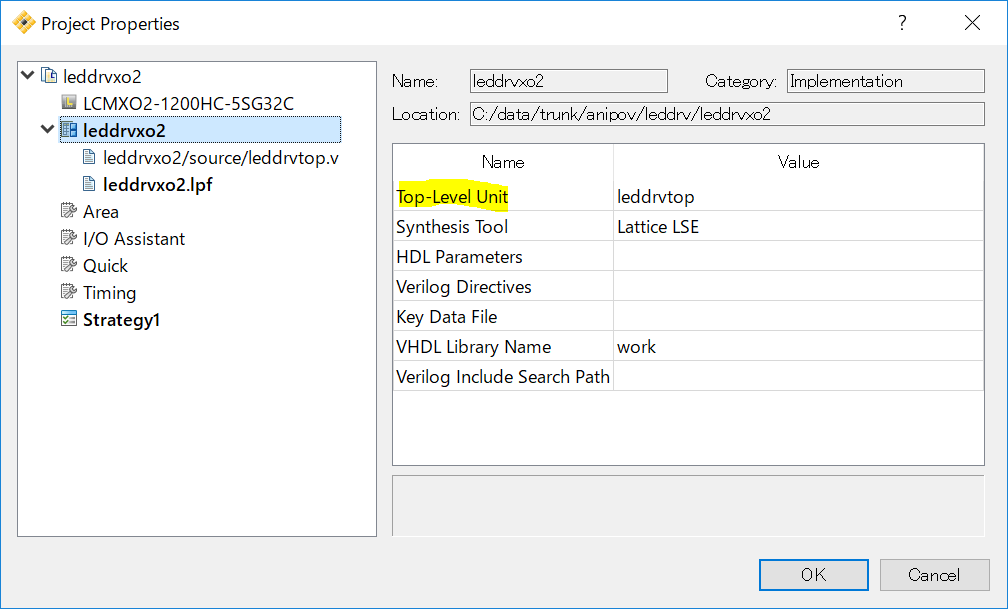Image resolution: width=1008 pixels, height=609 pixels.
Task: Confirm with the OK button
Action: [x=813, y=574]
